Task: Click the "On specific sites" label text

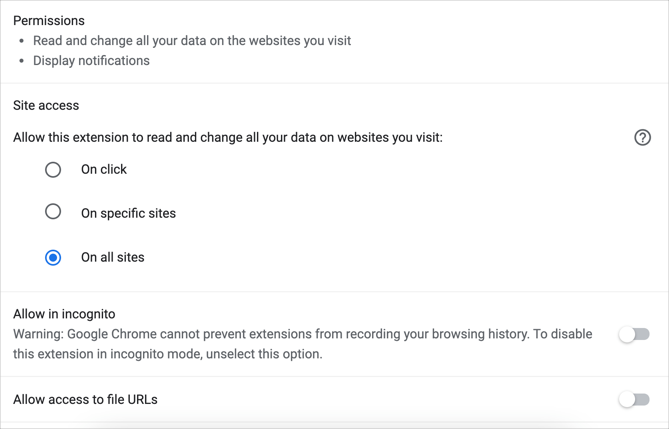Action: click(128, 213)
